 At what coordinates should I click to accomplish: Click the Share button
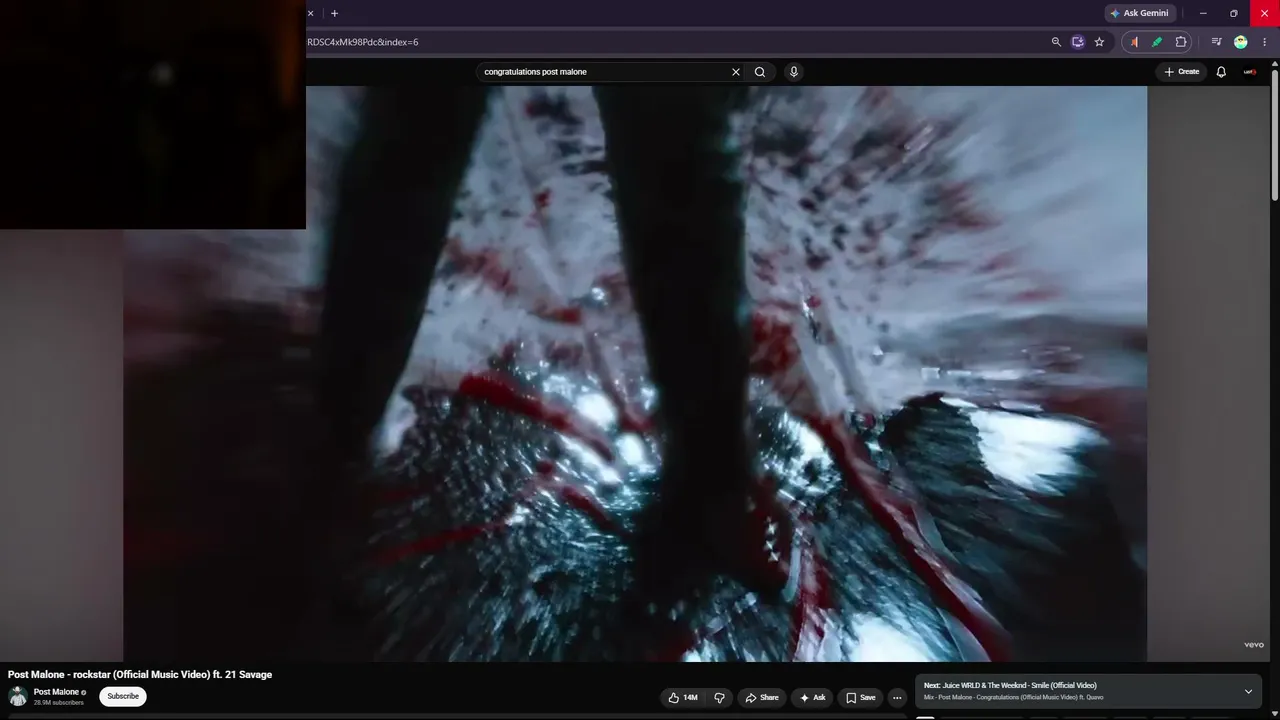[x=762, y=697]
